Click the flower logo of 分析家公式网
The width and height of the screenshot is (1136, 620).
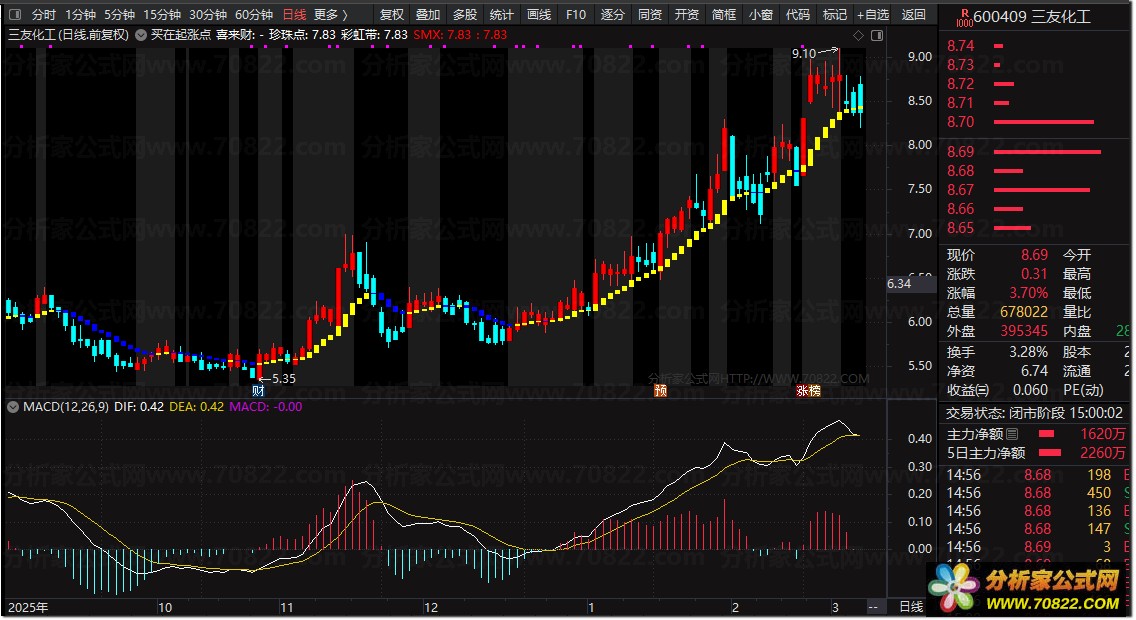pos(951,588)
